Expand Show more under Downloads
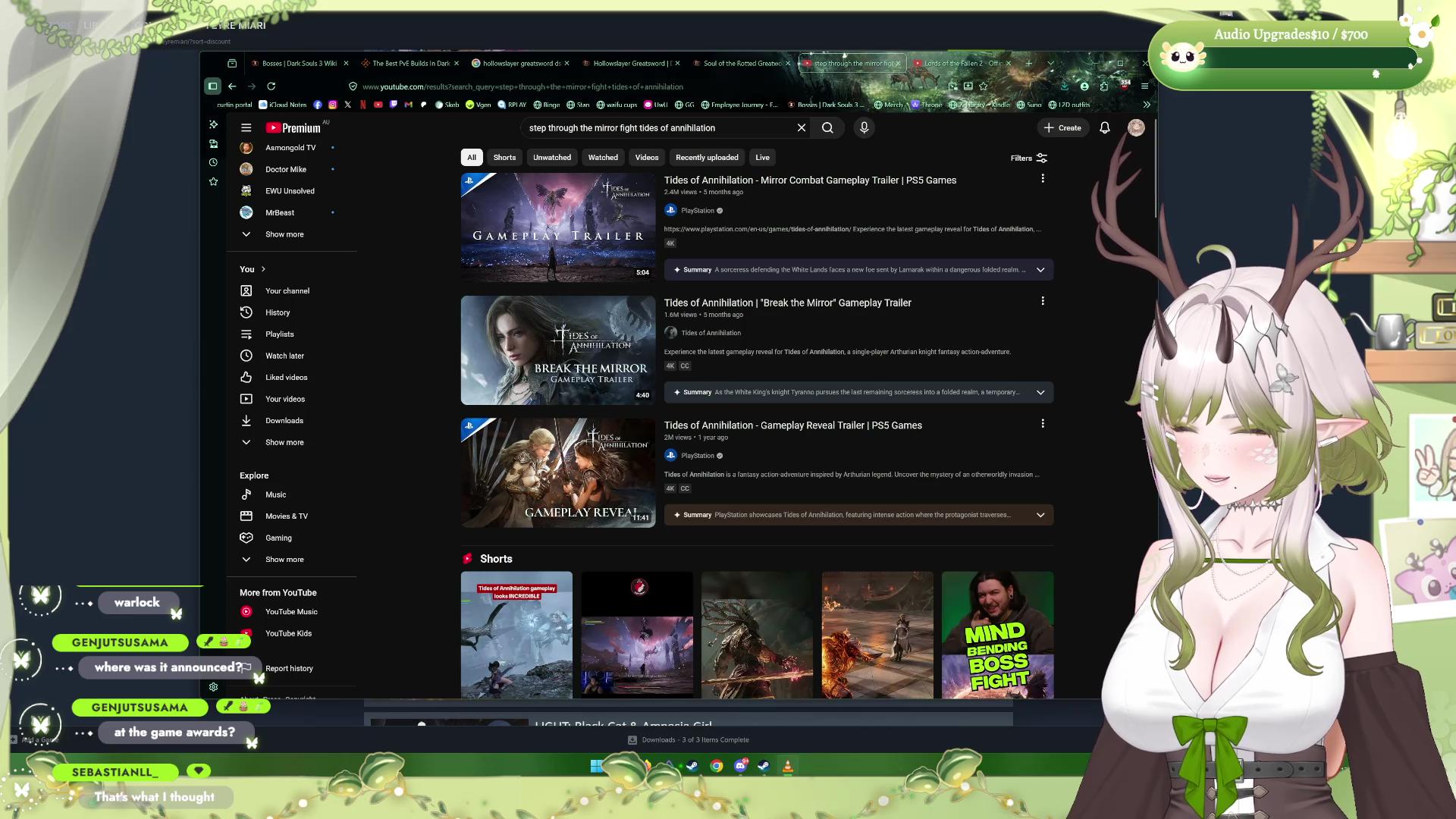This screenshot has height=819, width=1456. click(x=284, y=442)
